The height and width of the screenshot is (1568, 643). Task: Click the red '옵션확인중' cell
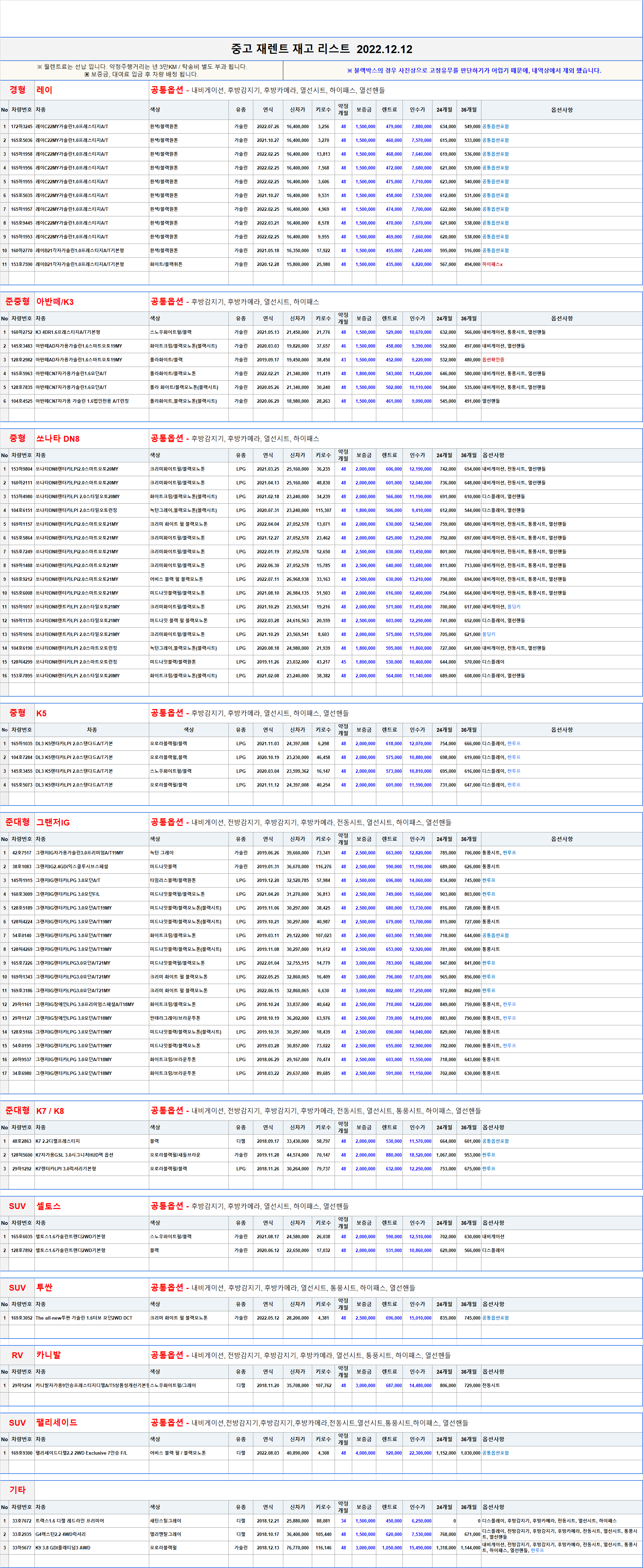(x=493, y=360)
